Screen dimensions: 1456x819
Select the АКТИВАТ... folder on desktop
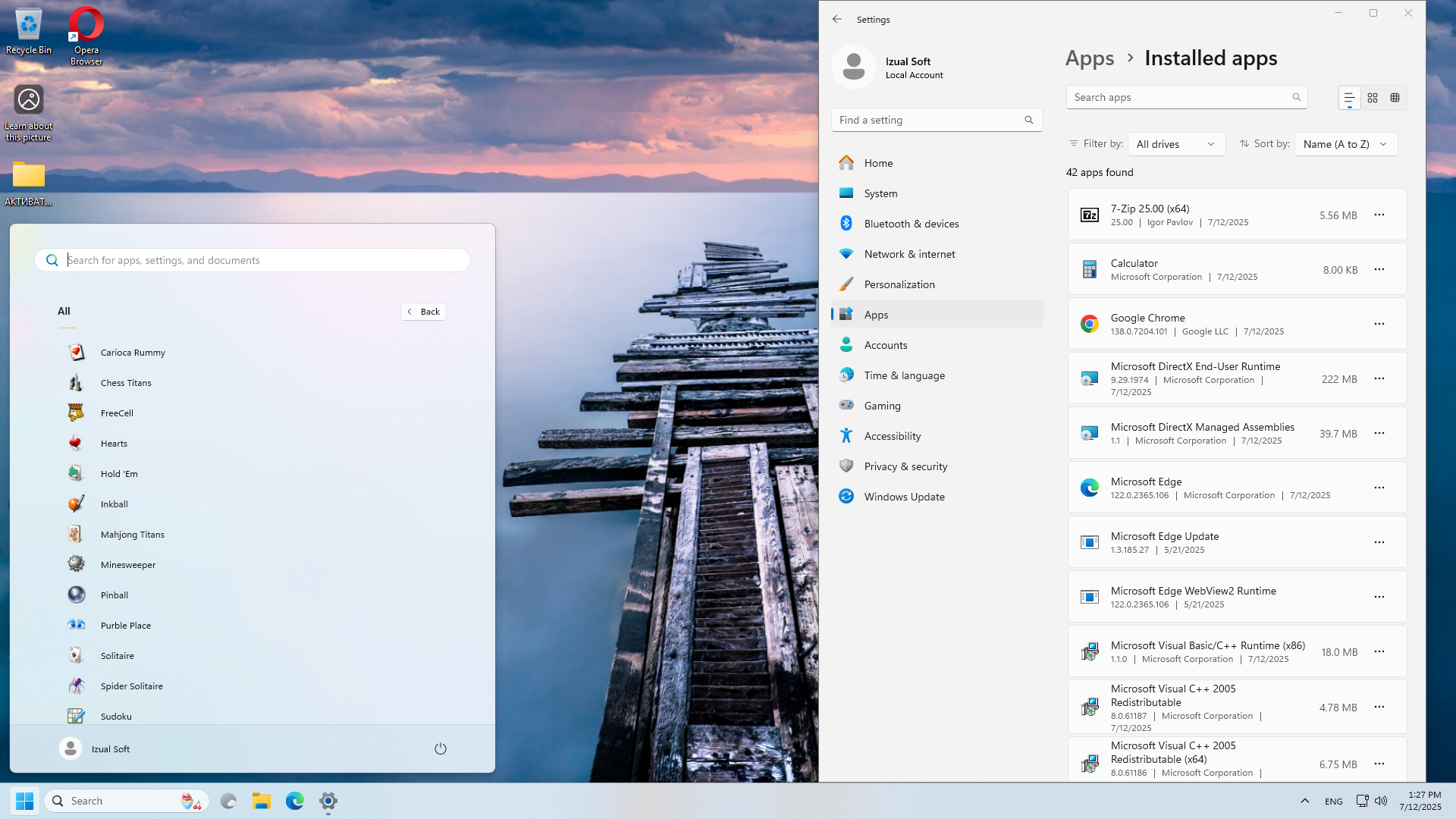[29, 183]
